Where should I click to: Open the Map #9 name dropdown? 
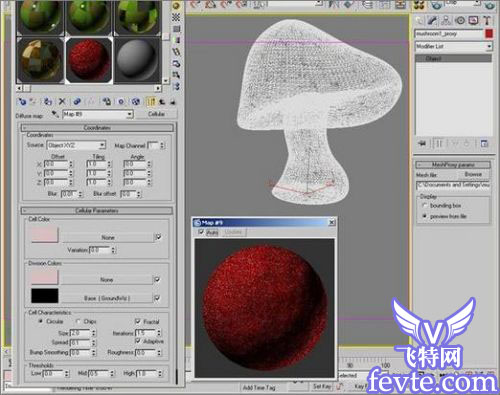(129, 114)
